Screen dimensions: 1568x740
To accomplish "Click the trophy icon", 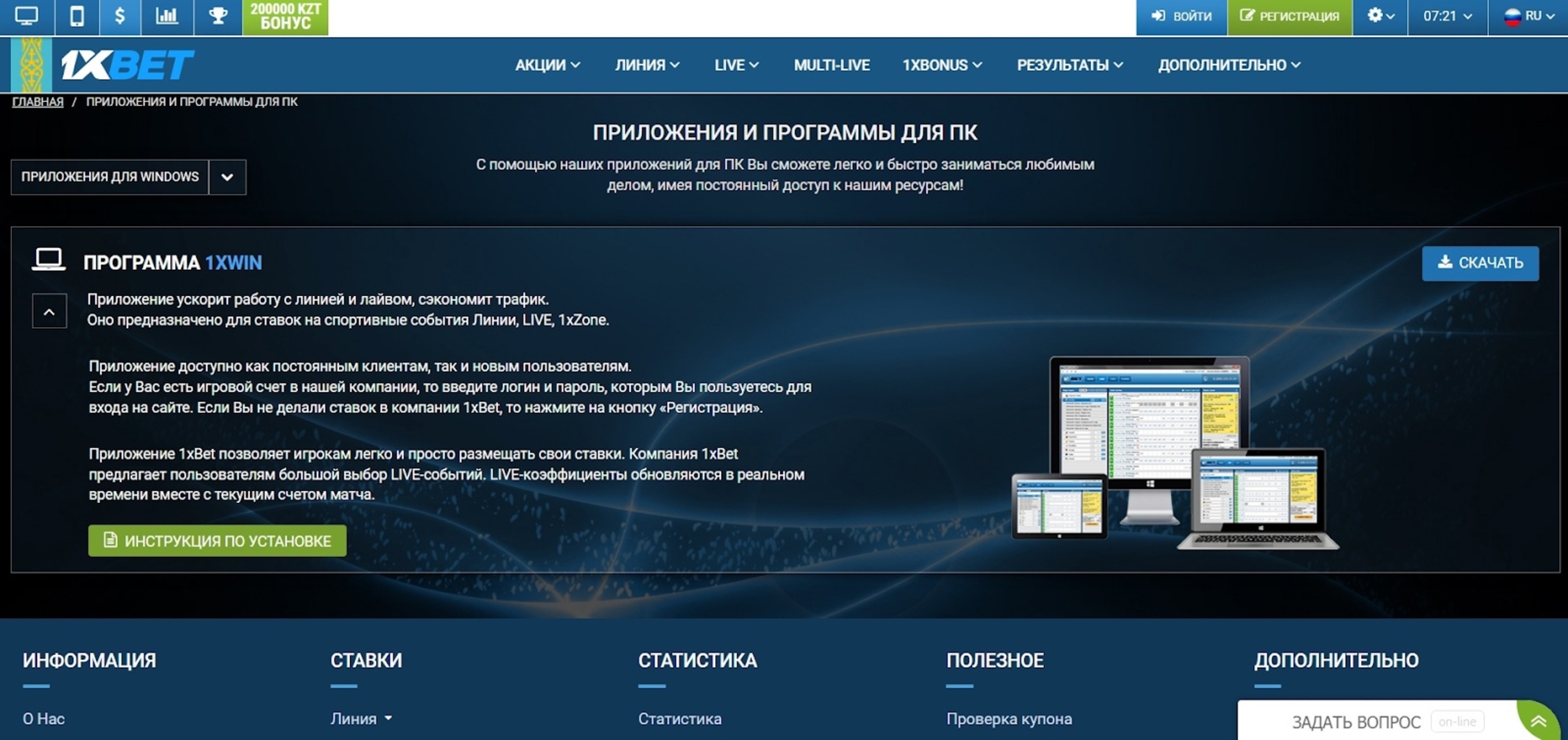I will [x=218, y=16].
